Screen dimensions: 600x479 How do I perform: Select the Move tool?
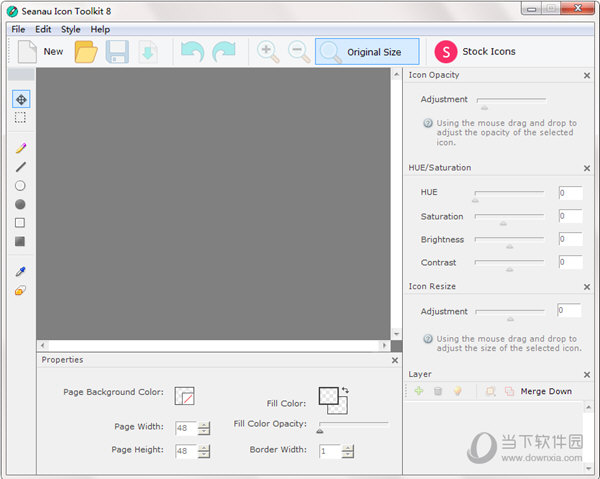click(x=21, y=99)
